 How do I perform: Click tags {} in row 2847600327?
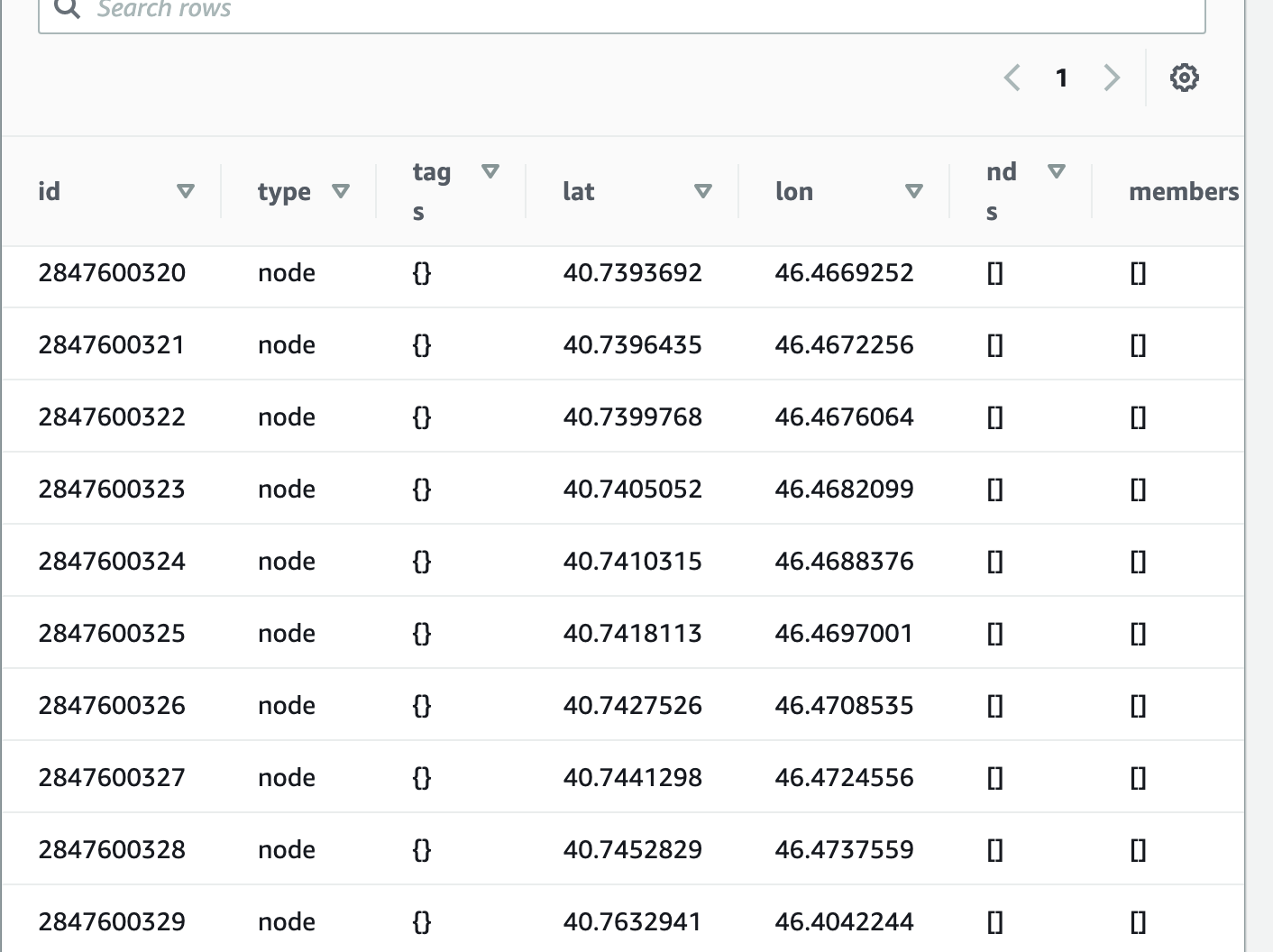click(x=421, y=777)
